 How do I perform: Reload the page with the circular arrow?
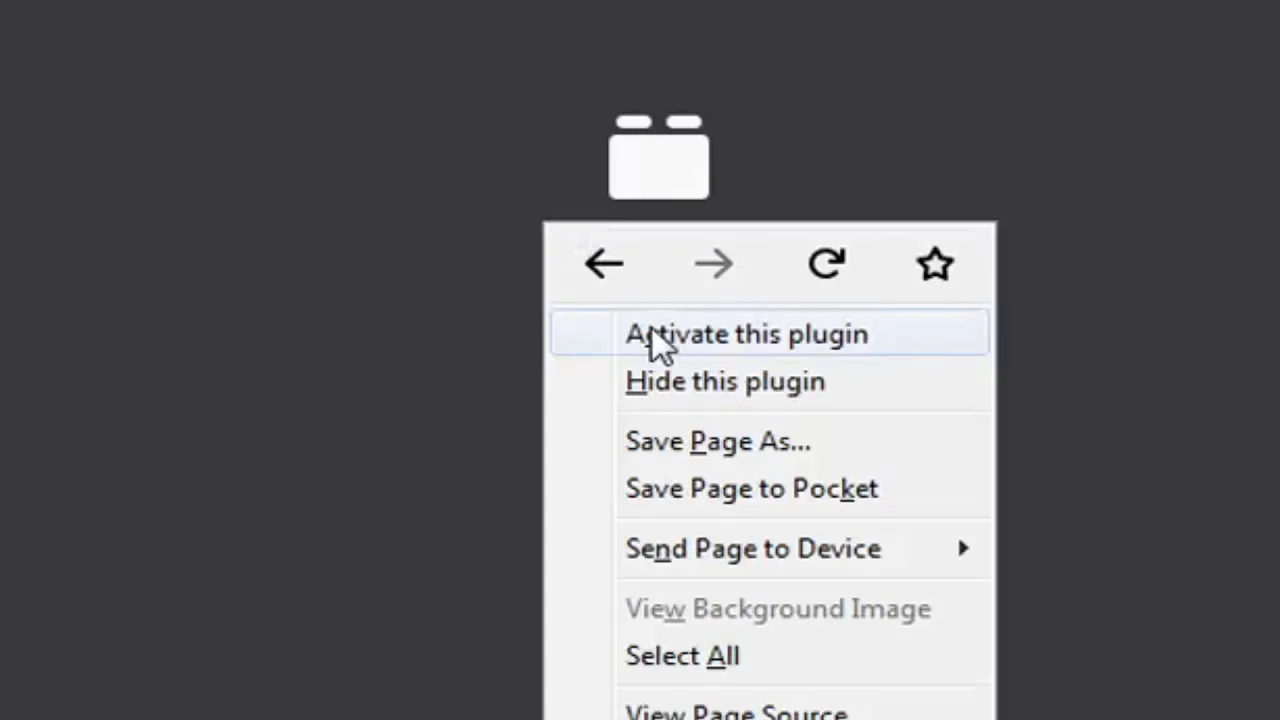point(826,264)
